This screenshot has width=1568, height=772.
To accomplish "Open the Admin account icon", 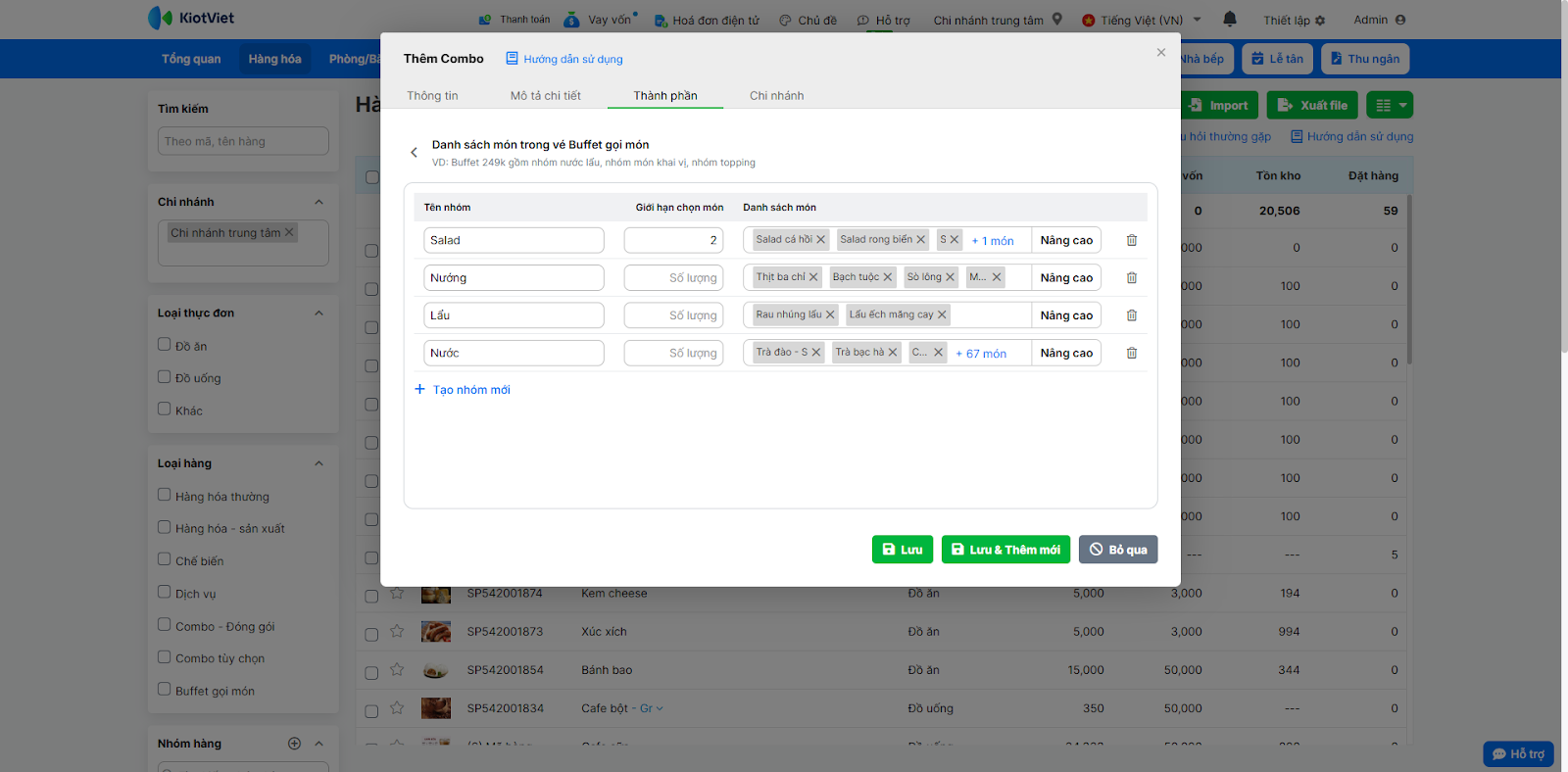I will [1400, 20].
